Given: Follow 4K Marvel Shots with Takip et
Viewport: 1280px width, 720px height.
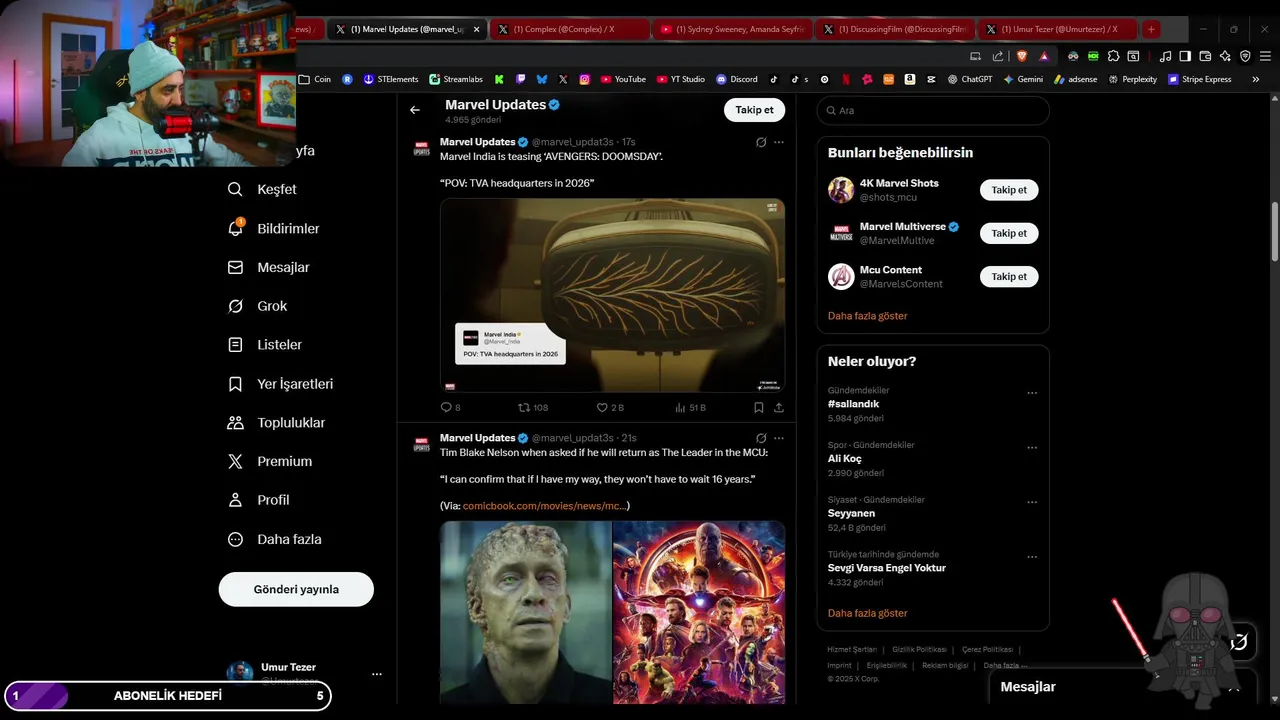Looking at the screenshot, I should pos(1009,190).
